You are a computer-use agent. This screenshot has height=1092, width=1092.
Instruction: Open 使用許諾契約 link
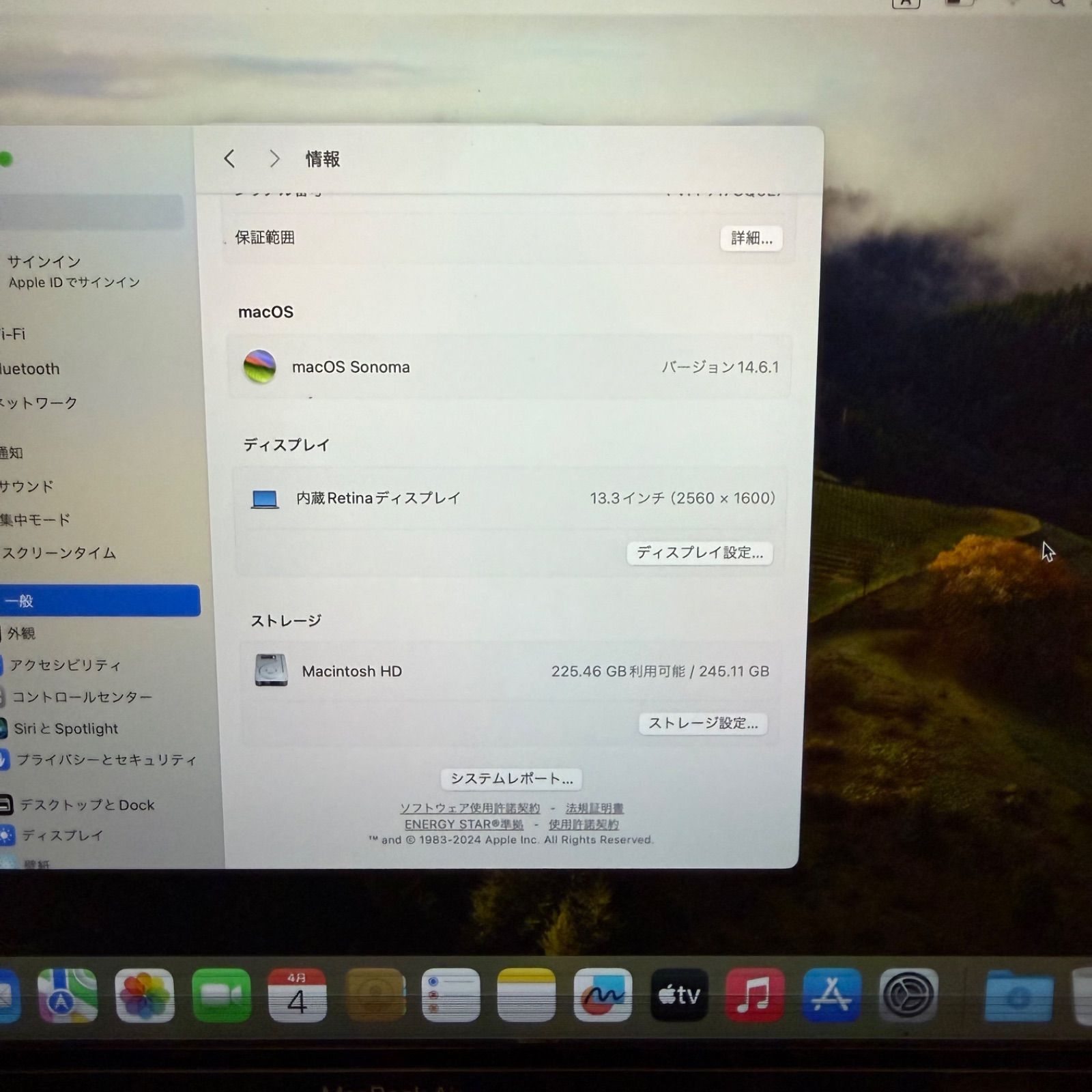[x=584, y=824]
